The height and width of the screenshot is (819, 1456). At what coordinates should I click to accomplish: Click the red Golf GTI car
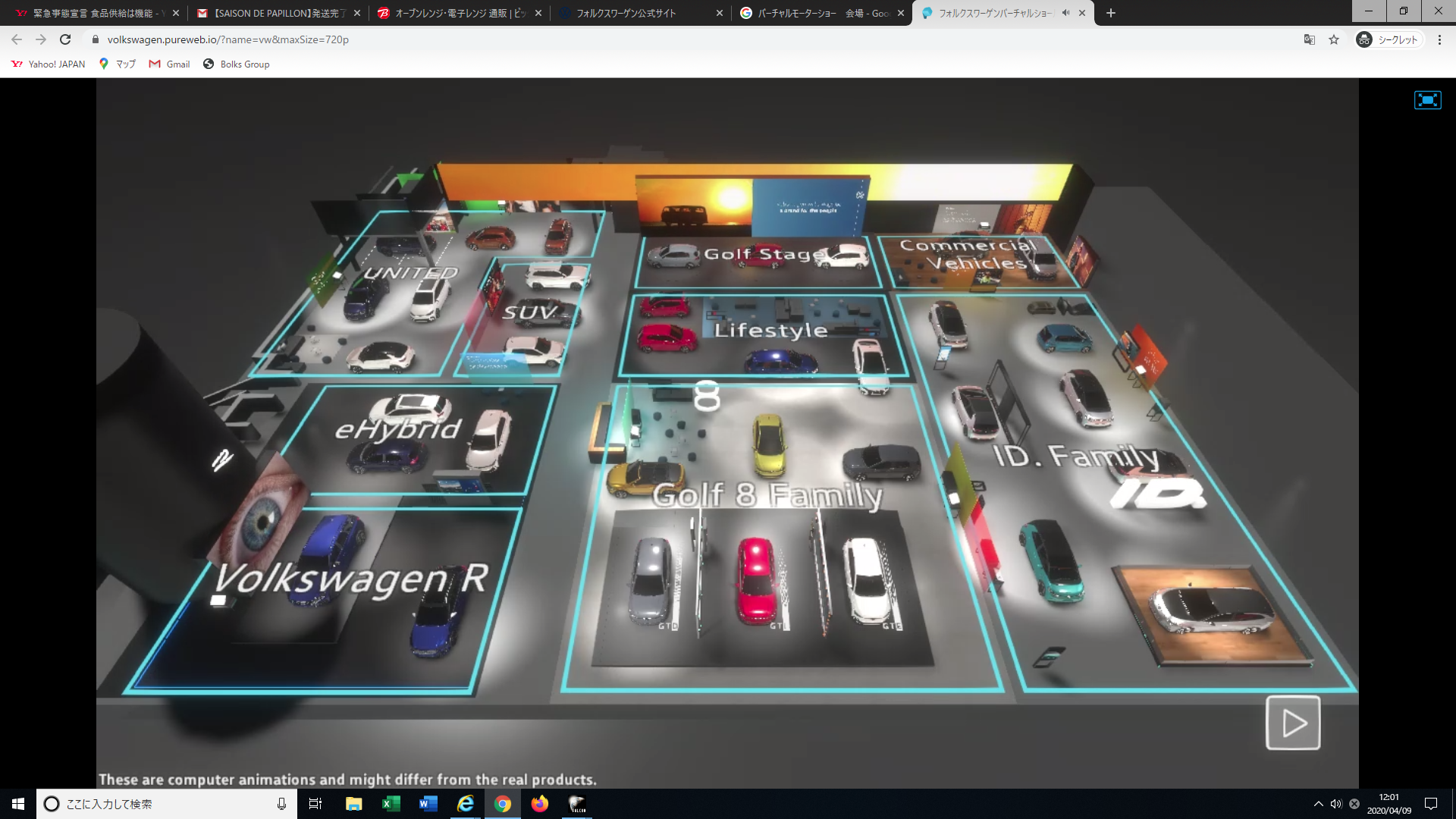pos(756,580)
